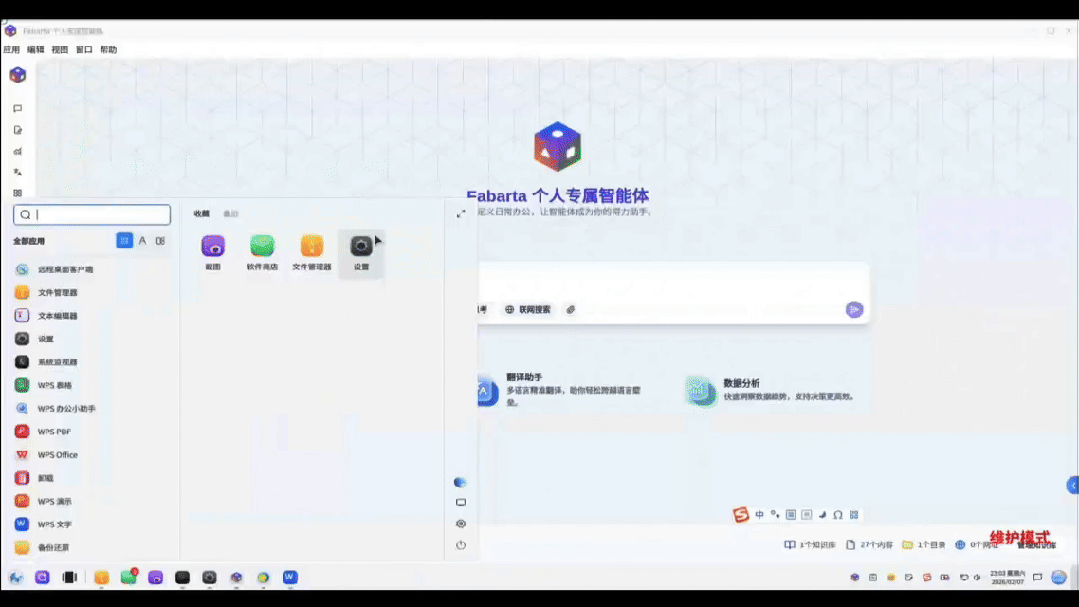The height and width of the screenshot is (607, 1079).
Task: Expand the right side panel arrow
Action: point(1073,485)
